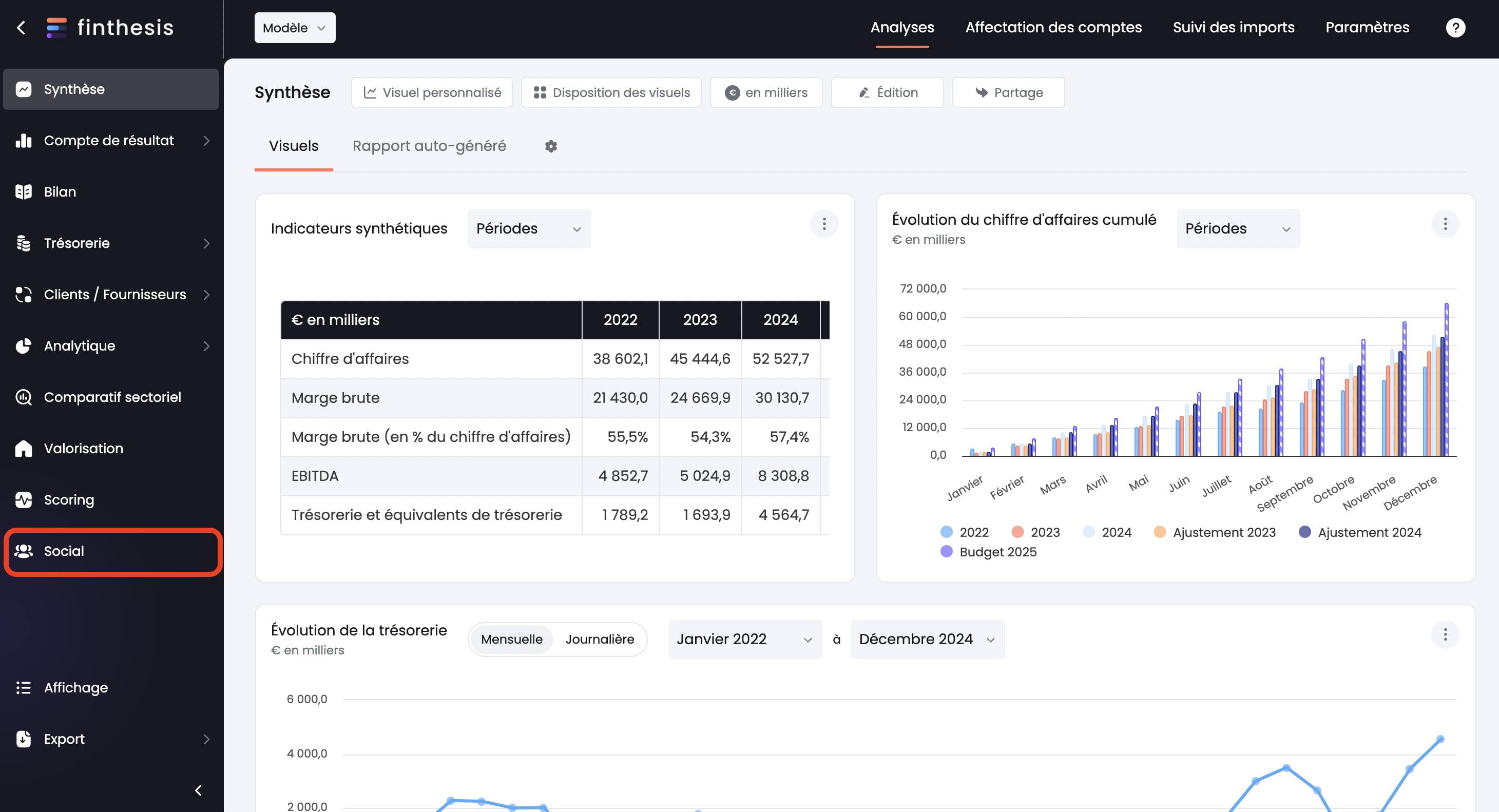1499x812 pixels.
Task: Click the Valorisation house icon
Action: coord(23,449)
